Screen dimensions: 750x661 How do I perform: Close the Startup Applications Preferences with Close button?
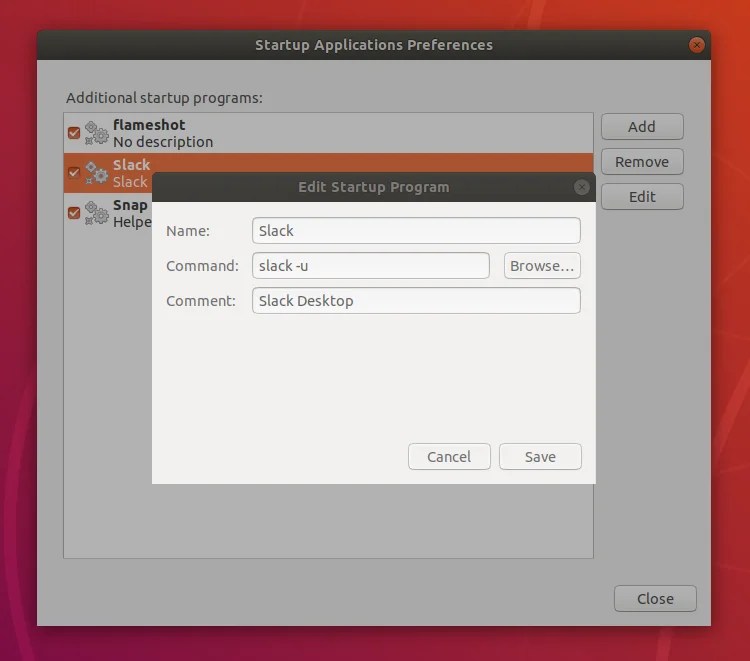655,598
